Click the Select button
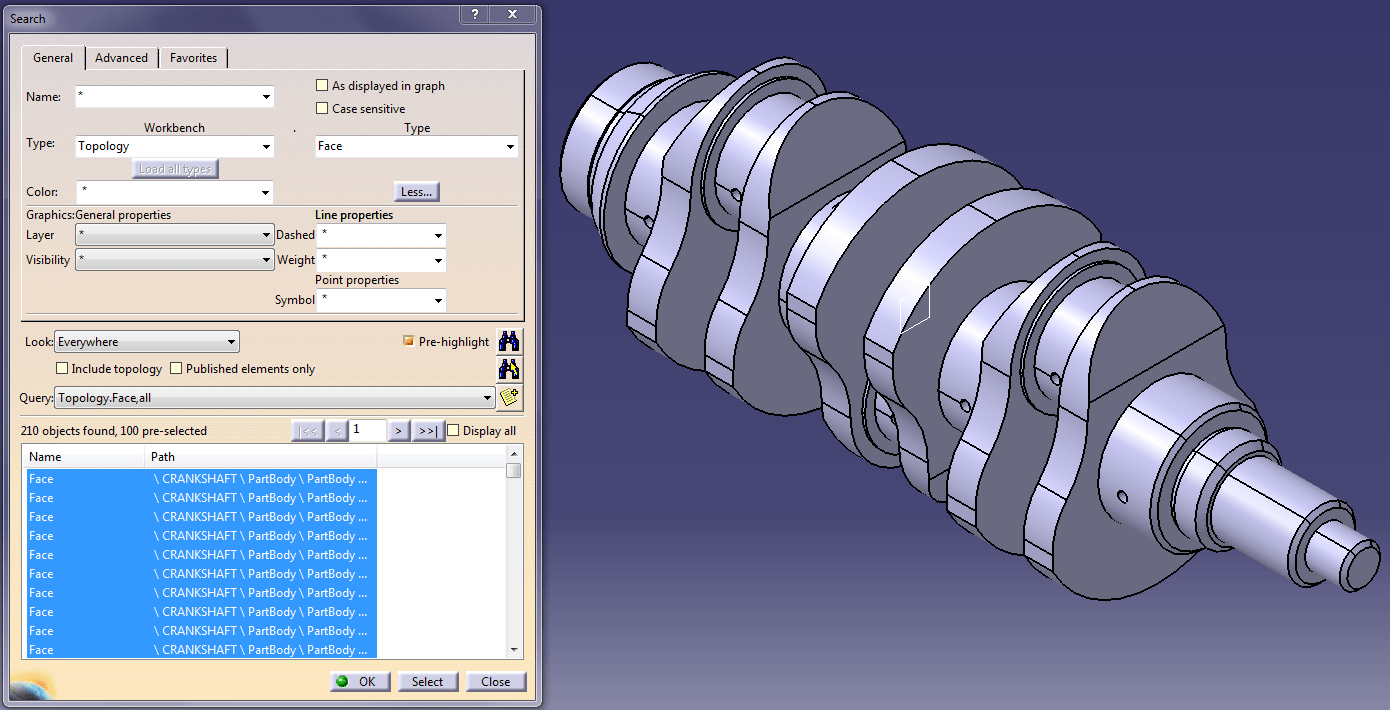This screenshot has width=1390, height=710. (x=427, y=682)
